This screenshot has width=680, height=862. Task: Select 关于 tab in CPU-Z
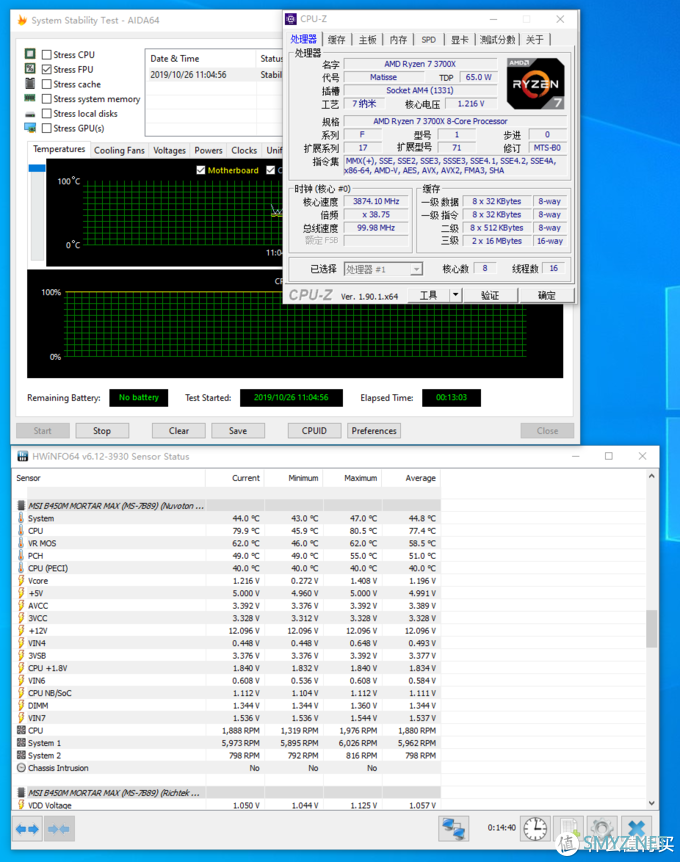[x=534, y=40]
